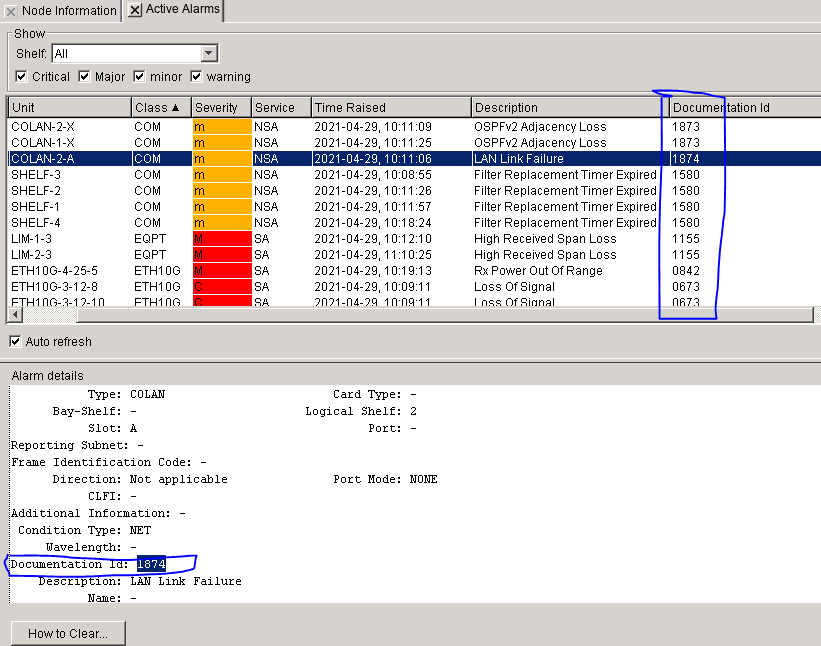Image resolution: width=821 pixels, height=646 pixels.
Task: Close the Node Information tab icon
Action: click(x=10, y=11)
